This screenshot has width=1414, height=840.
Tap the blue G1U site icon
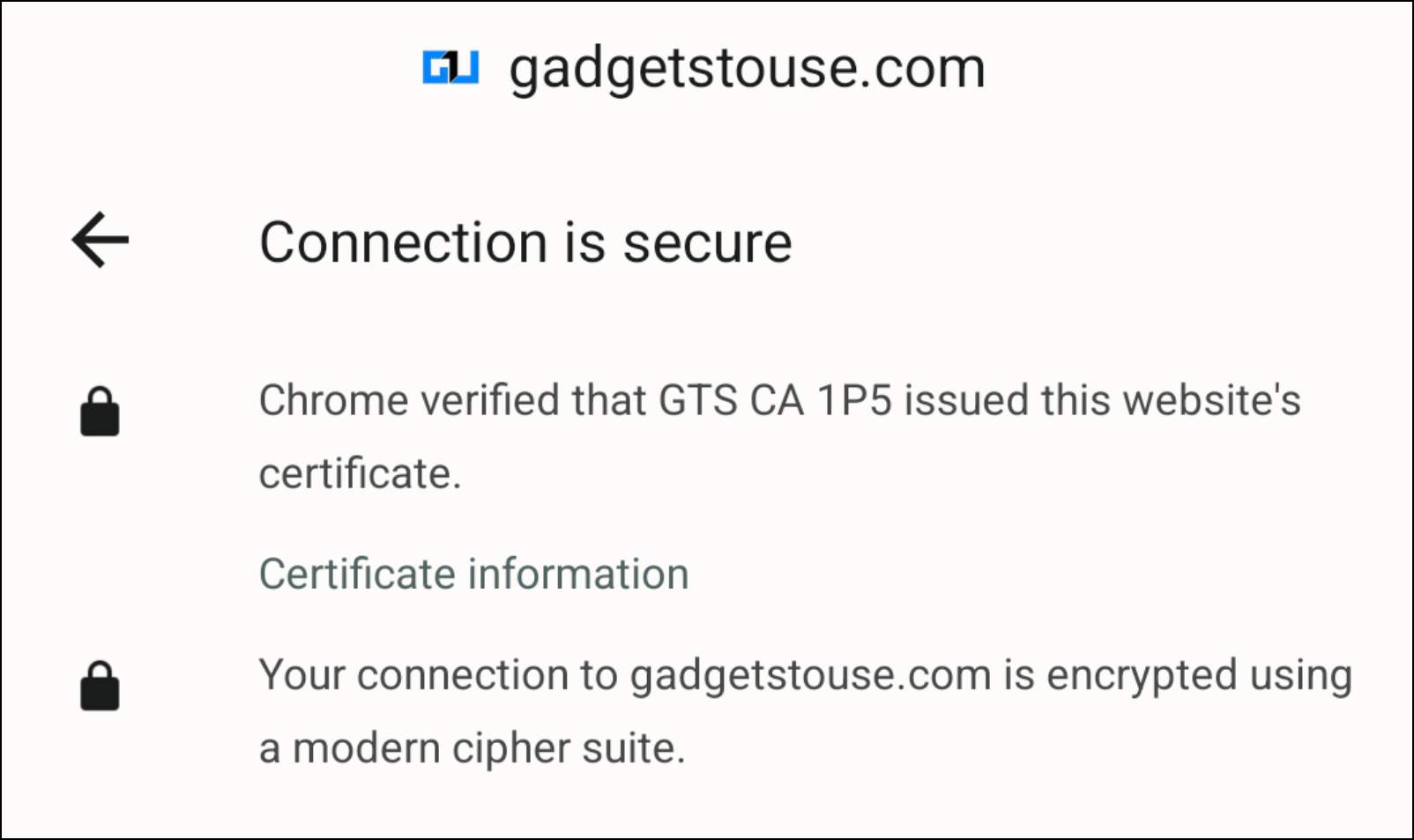pyautogui.click(x=450, y=68)
